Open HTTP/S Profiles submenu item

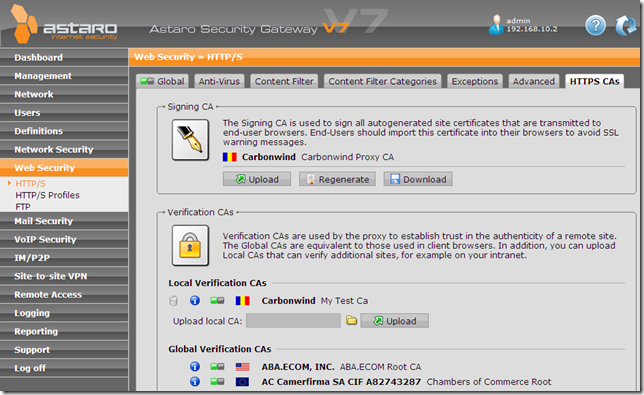click(47, 195)
